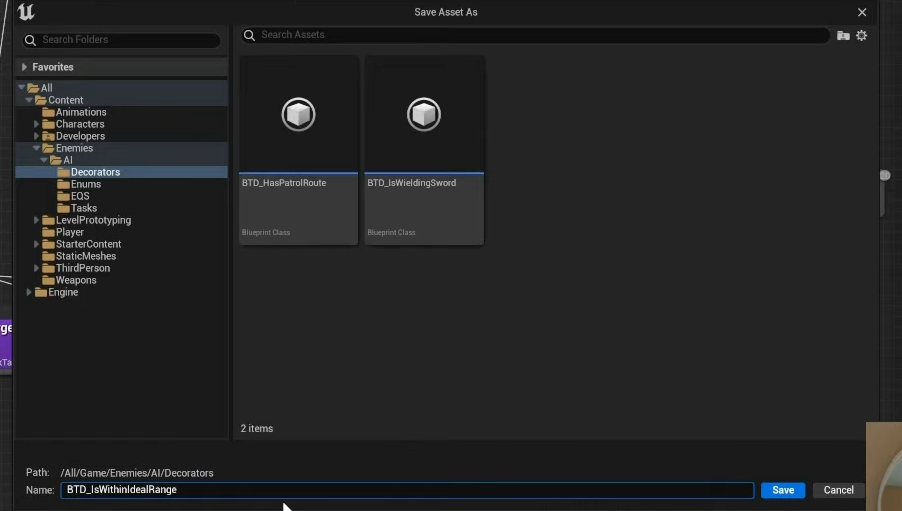Click the magnifier icon in Search Assets
The width and height of the screenshot is (902, 511).
[250, 35]
